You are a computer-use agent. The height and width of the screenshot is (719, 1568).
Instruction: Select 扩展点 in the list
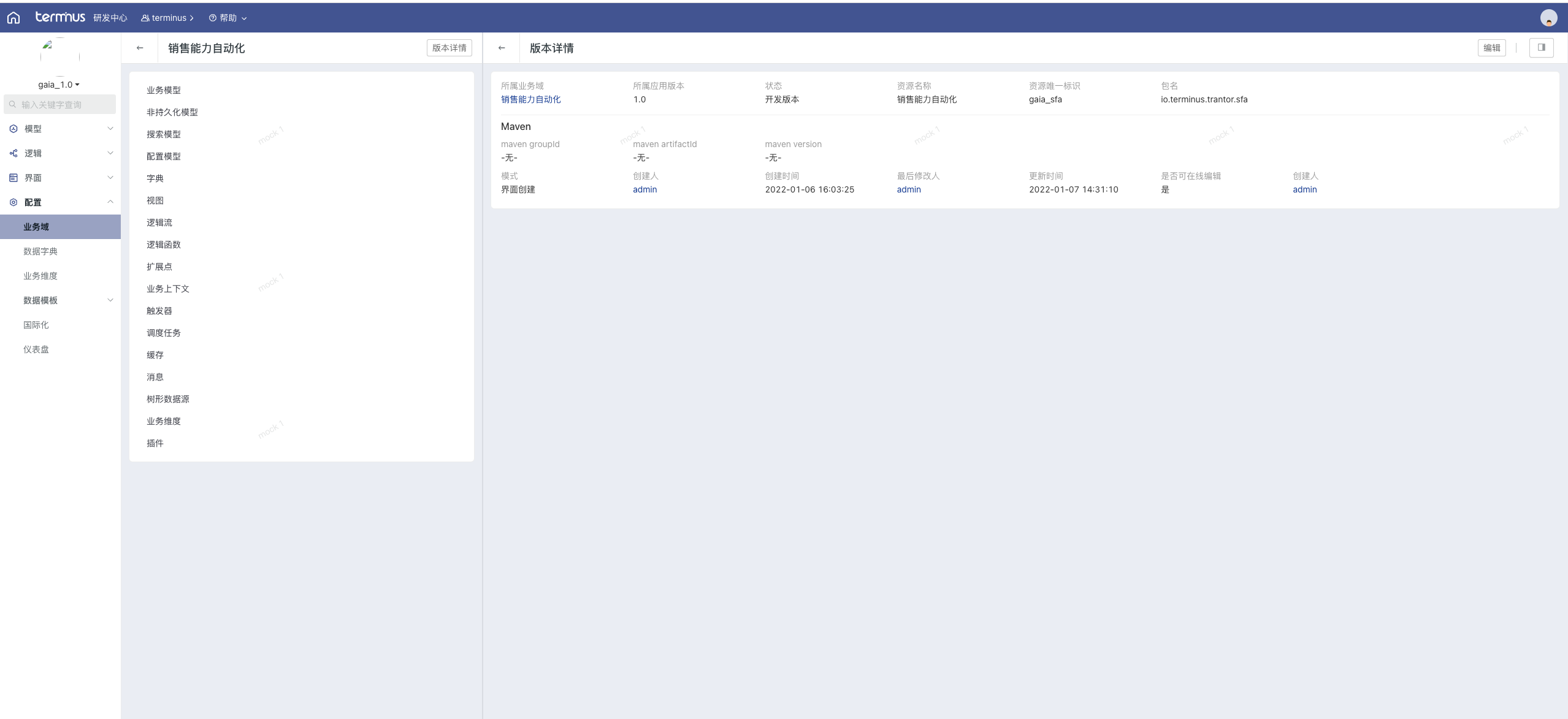[159, 267]
